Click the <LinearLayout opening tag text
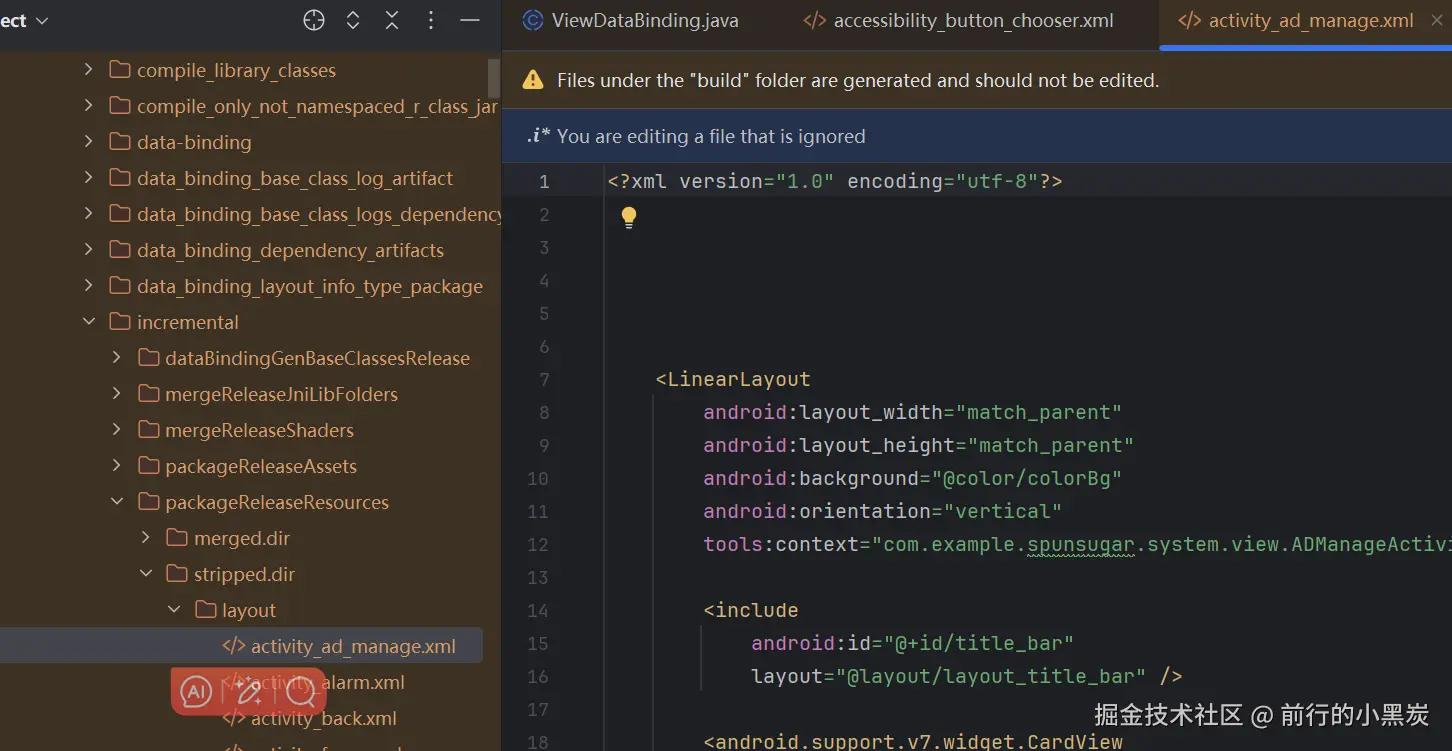This screenshot has width=1452, height=751. pos(733,380)
